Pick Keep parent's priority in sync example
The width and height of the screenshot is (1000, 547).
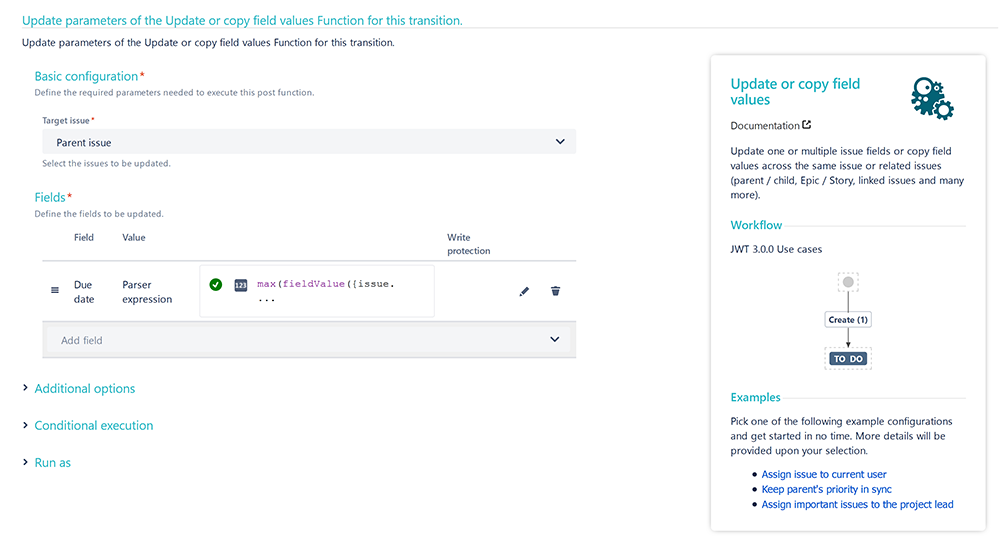coord(827,489)
